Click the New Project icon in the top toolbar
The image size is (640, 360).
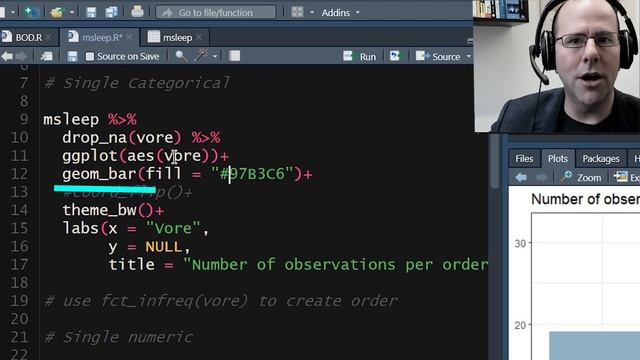pyautogui.click(x=32, y=12)
